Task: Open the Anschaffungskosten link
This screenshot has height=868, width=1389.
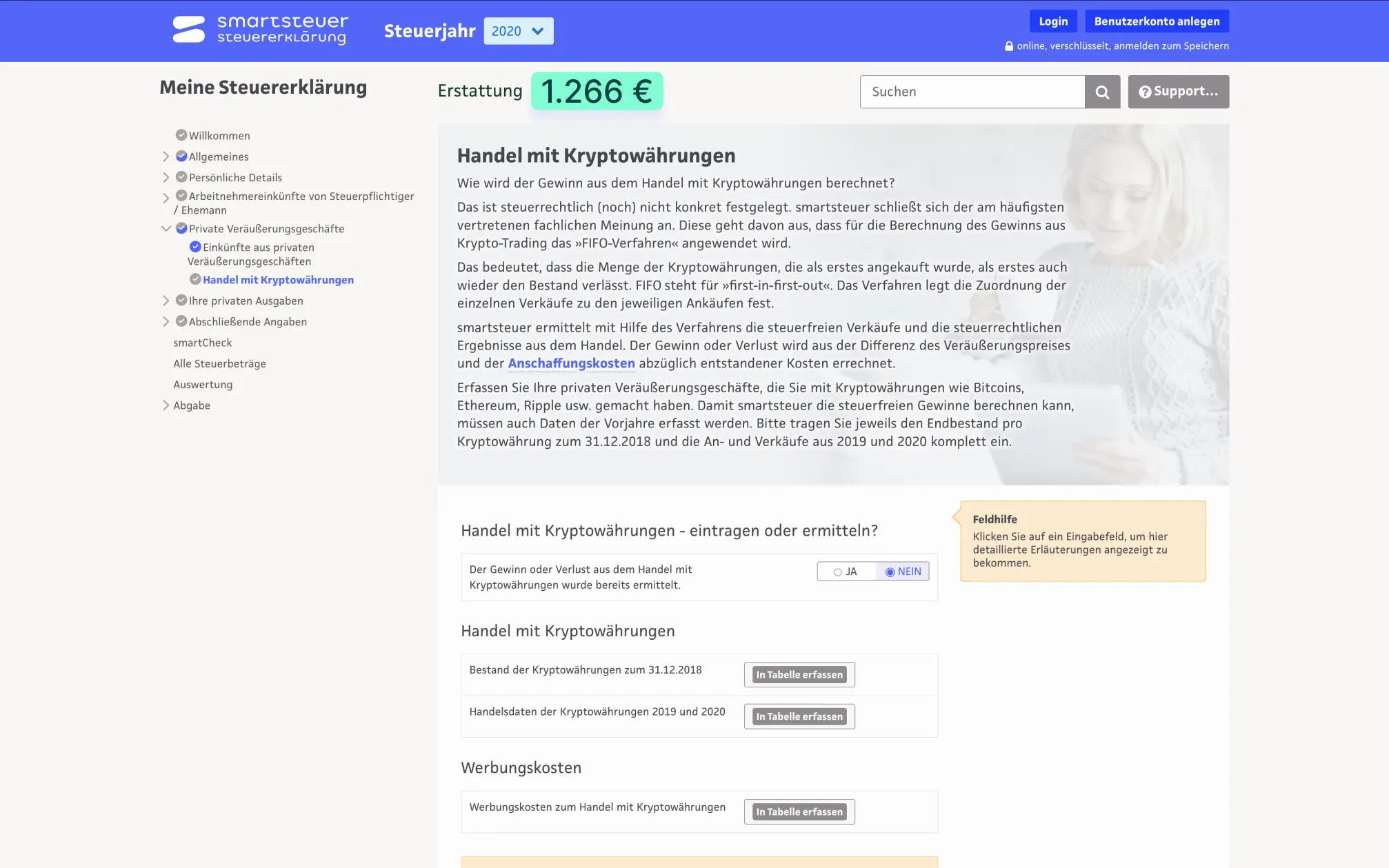Action: click(x=571, y=363)
